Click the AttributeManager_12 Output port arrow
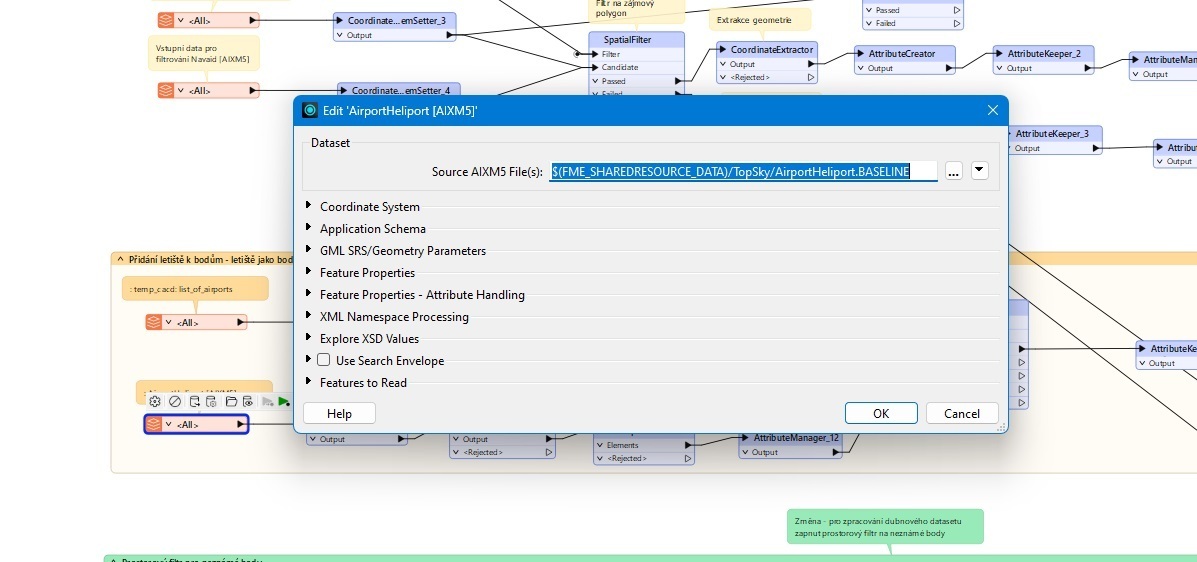The image size is (1197, 562). (836, 452)
